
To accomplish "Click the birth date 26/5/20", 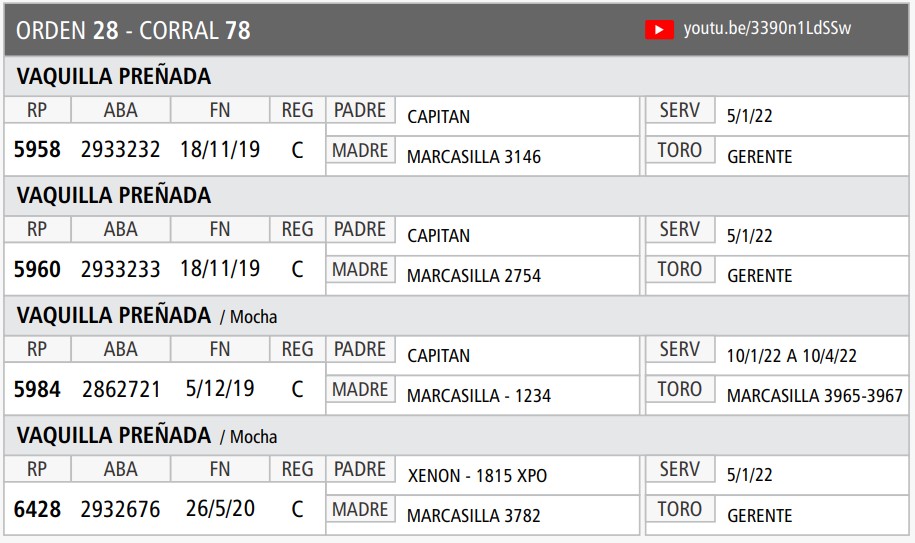I will 220,509.
